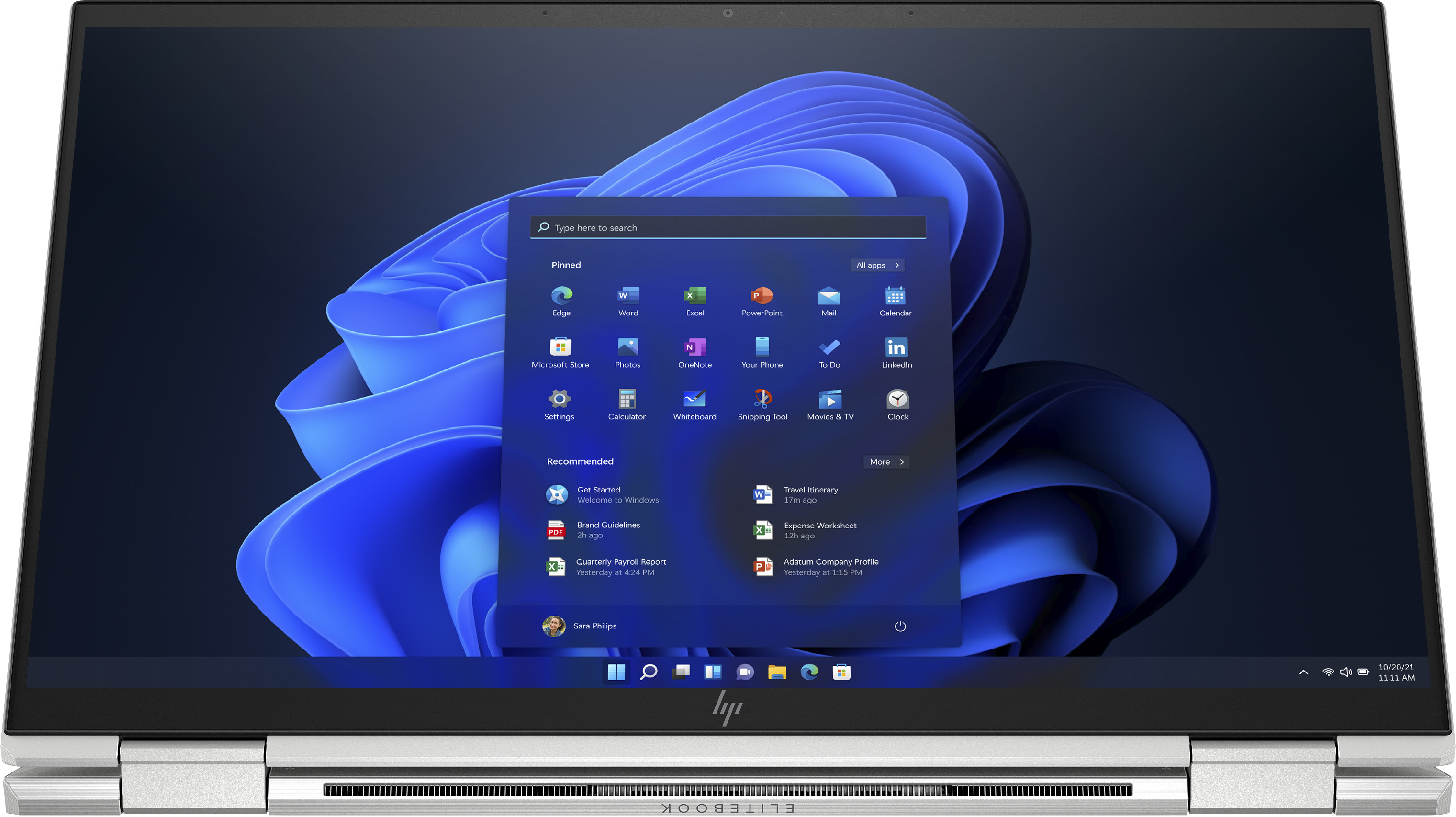Screen dimensions: 1456x817
Task: Launch LinkedIn from pinned apps
Action: pyautogui.click(x=896, y=353)
